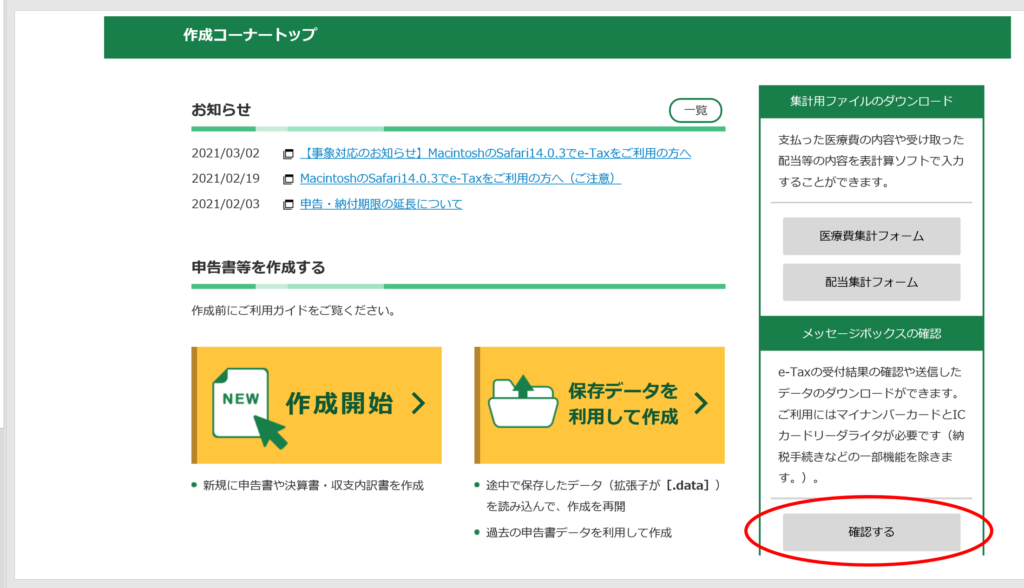
Task: Open the 事象対応のお知らせ Safari14.0.3 link
Action: click(495, 153)
